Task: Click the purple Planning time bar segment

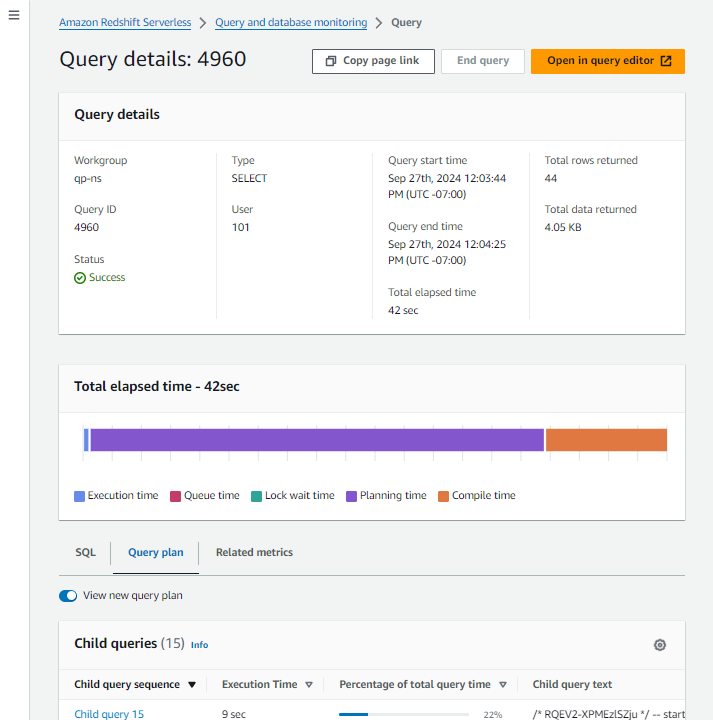Action: [x=317, y=440]
